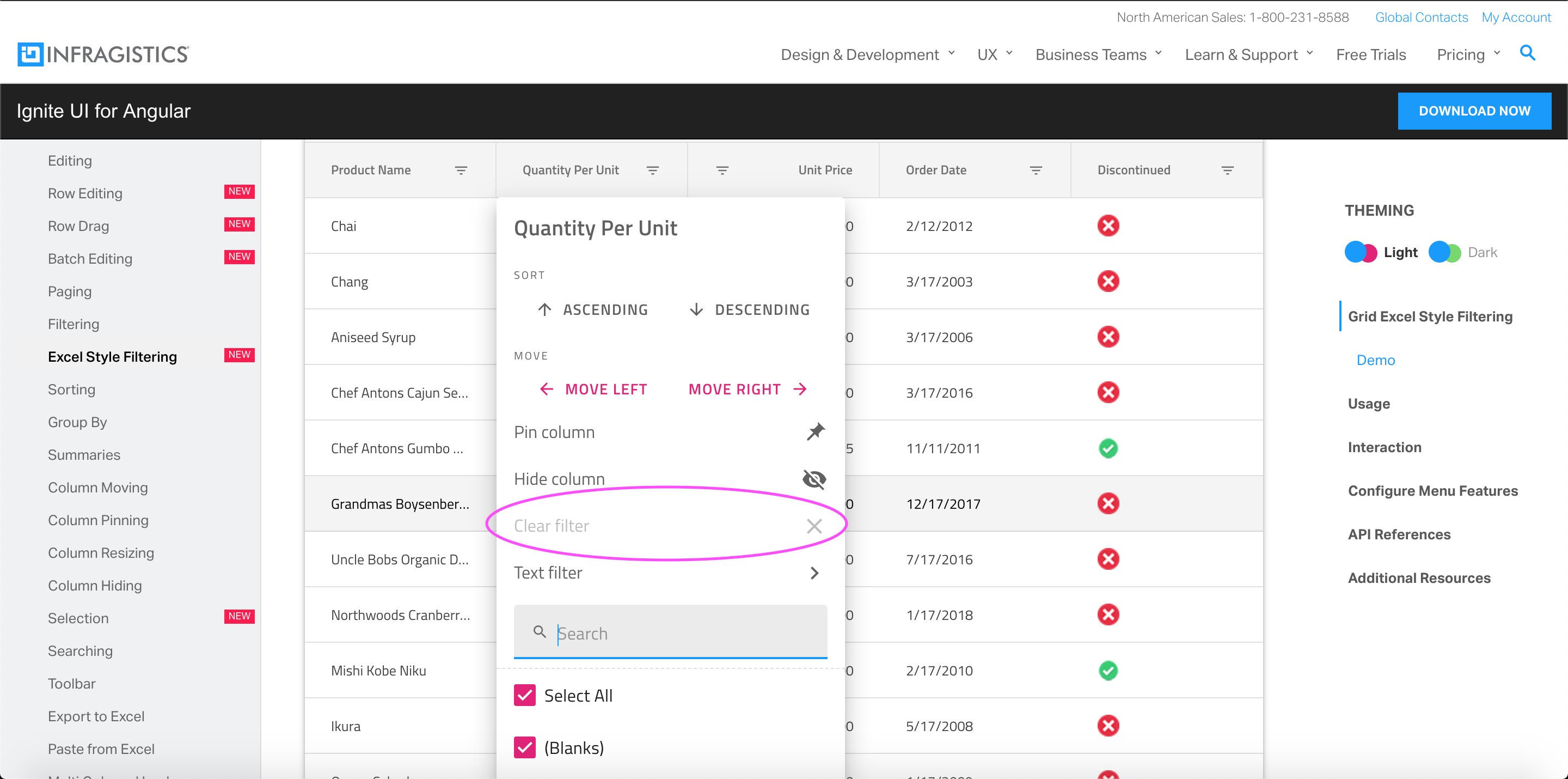
Task: Click the filter icon on Discontinued column
Action: tap(1227, 170)
